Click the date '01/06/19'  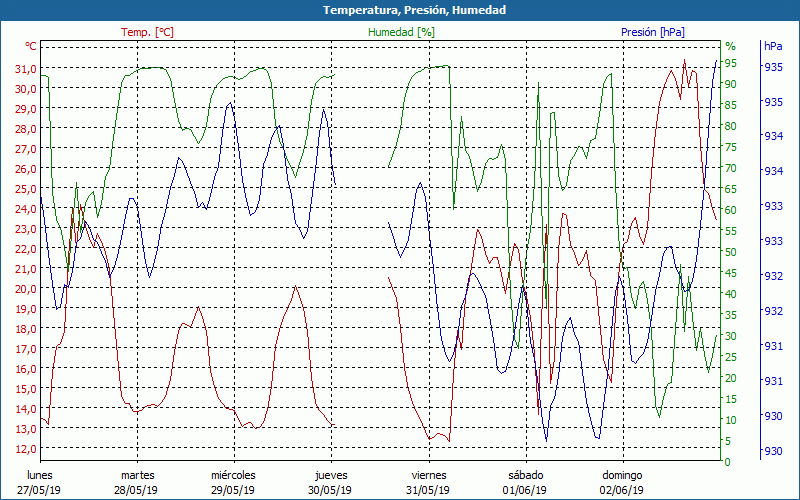(524, 490)
